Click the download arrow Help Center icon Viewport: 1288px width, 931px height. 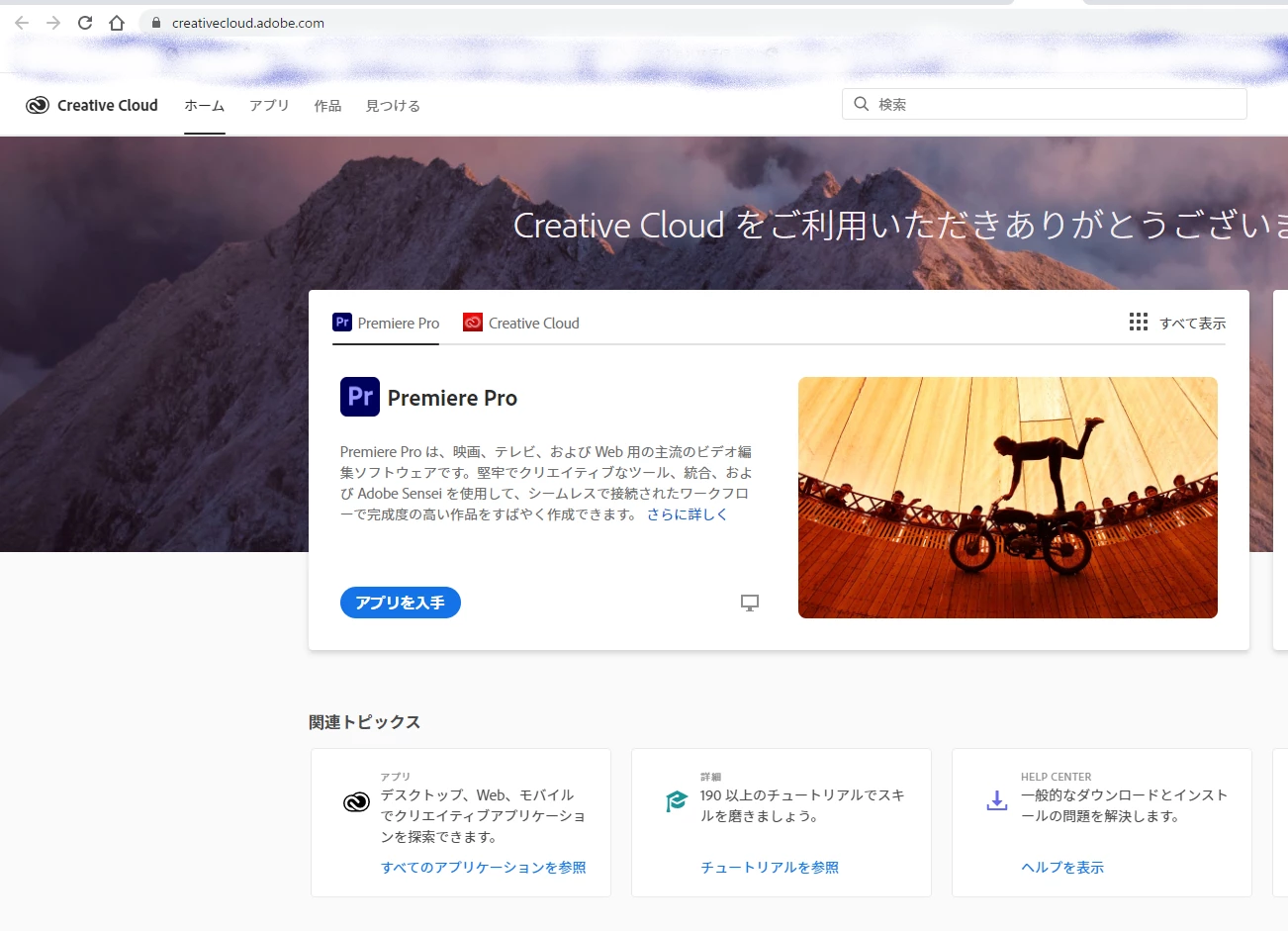(997, 800)
